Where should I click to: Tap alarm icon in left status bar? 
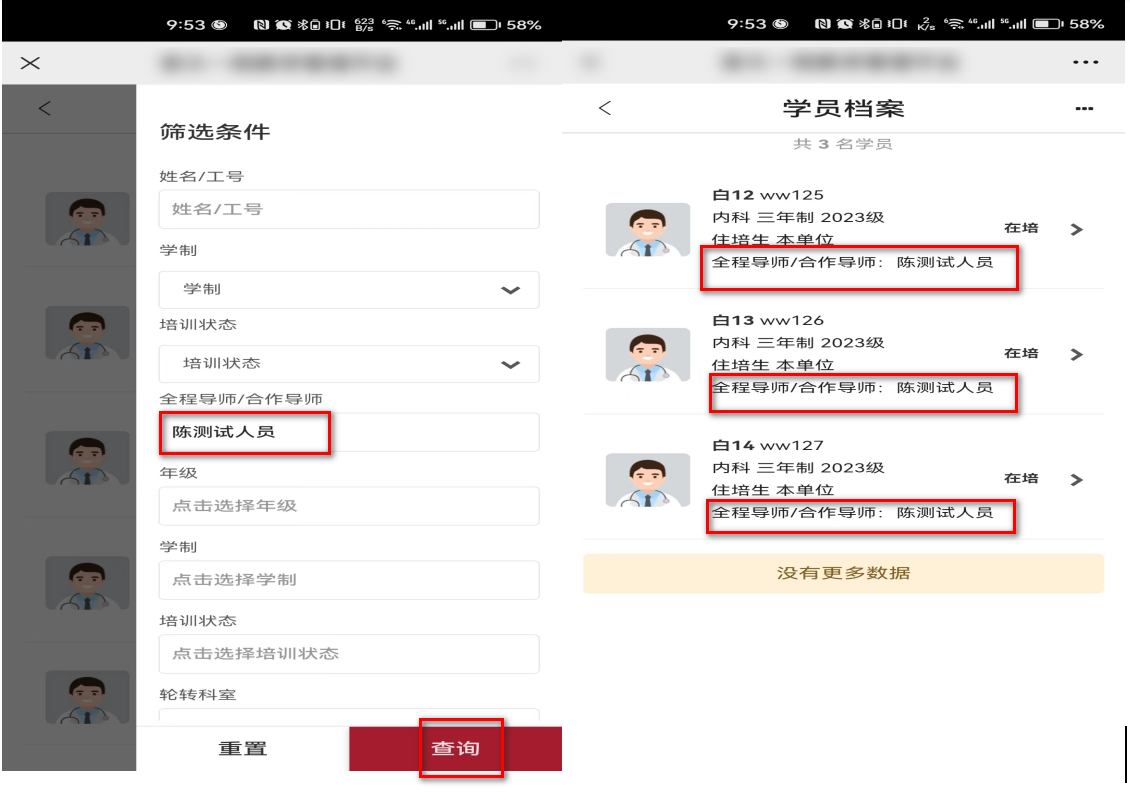click(x=283, y=25)
